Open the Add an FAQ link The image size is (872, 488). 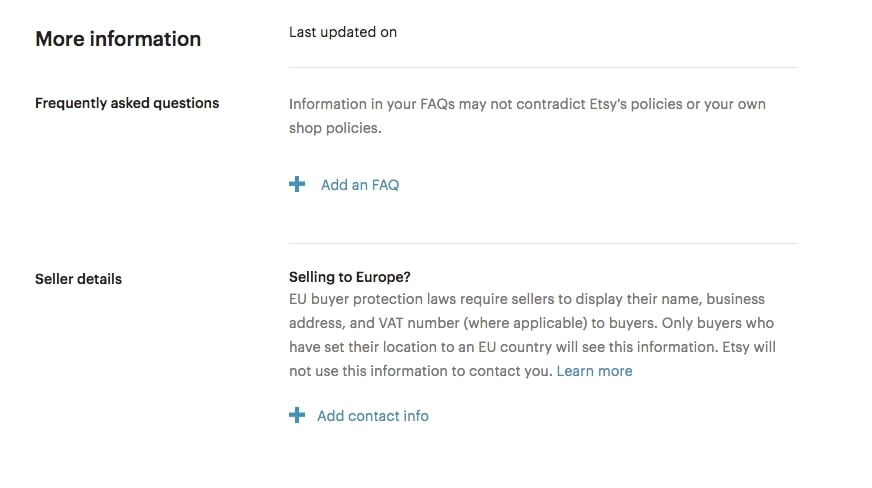click(x=360, y=185)
